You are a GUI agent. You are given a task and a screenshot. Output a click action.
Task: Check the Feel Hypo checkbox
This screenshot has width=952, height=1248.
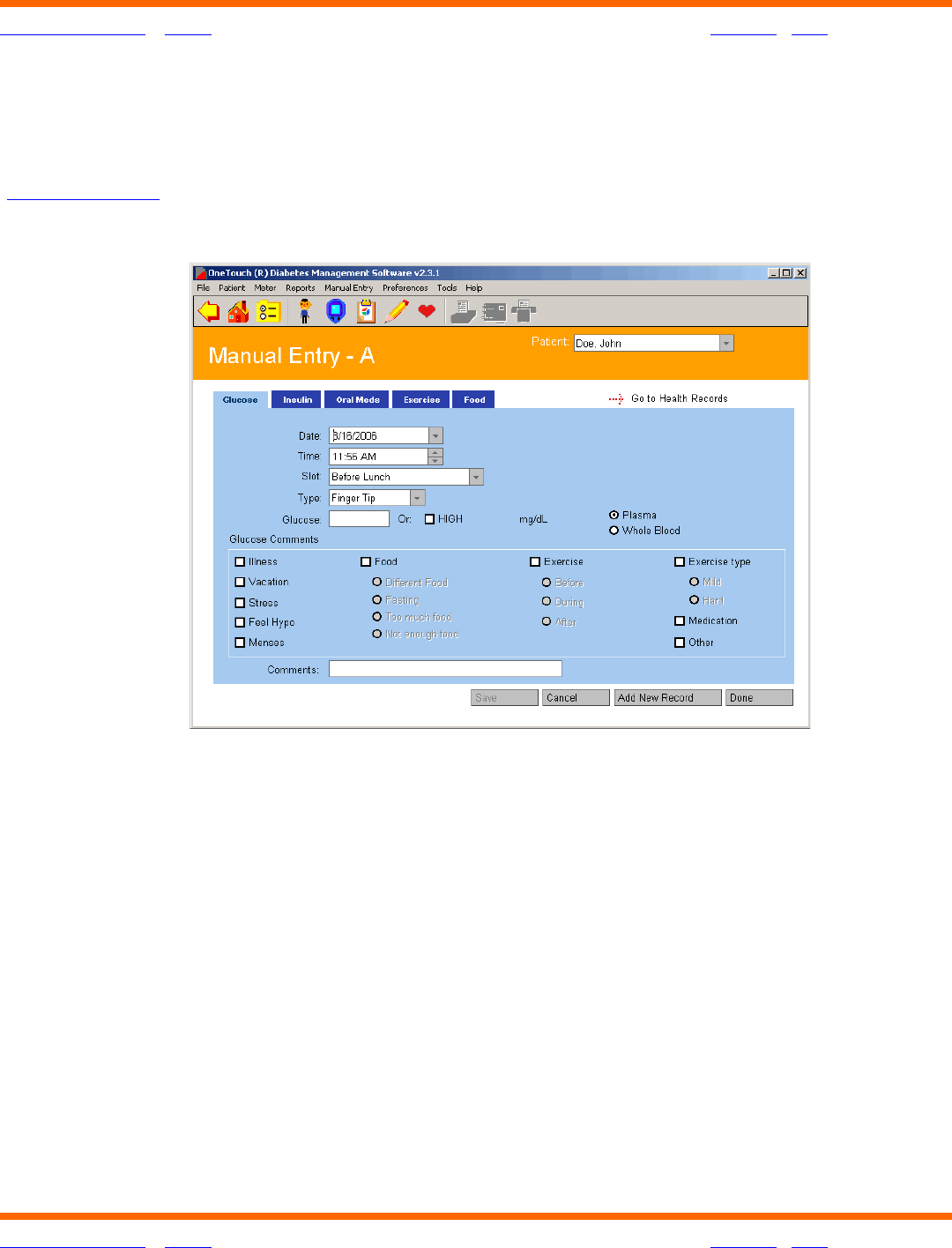[240, 622]
